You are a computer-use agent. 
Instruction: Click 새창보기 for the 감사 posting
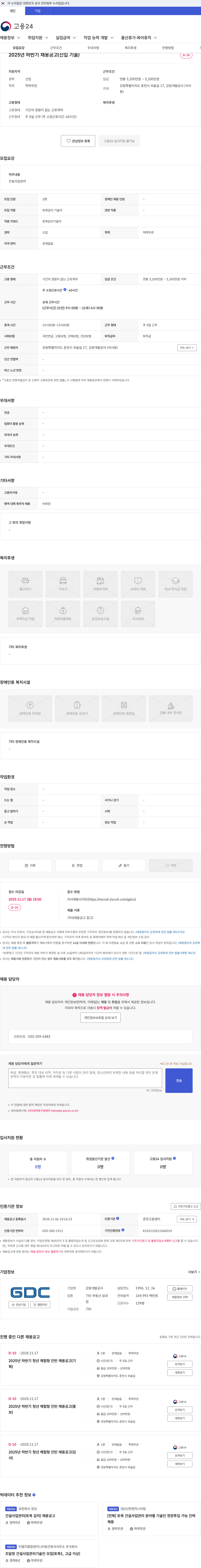(180, 1464)
